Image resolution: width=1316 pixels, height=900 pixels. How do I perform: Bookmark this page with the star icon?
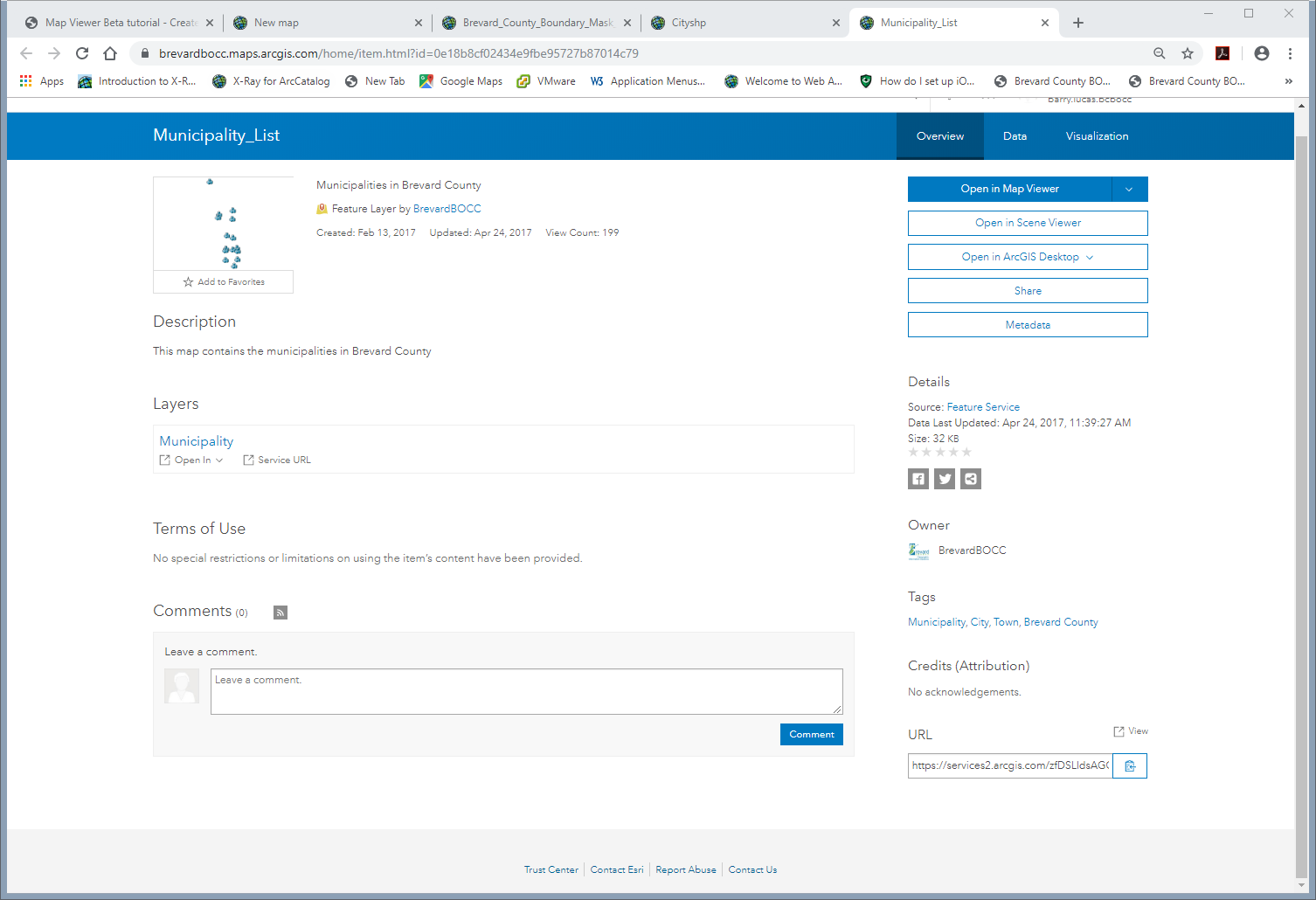(x=1188, y=53)
